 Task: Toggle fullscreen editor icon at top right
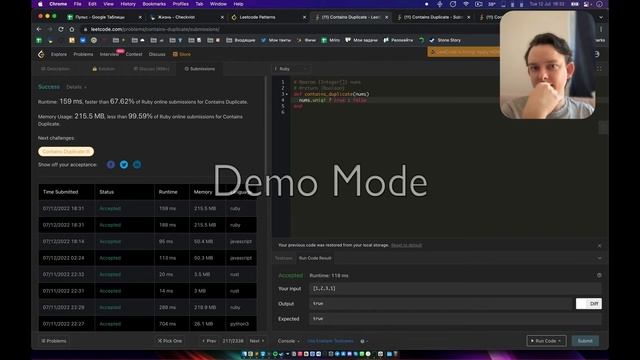tap(599, 69)
